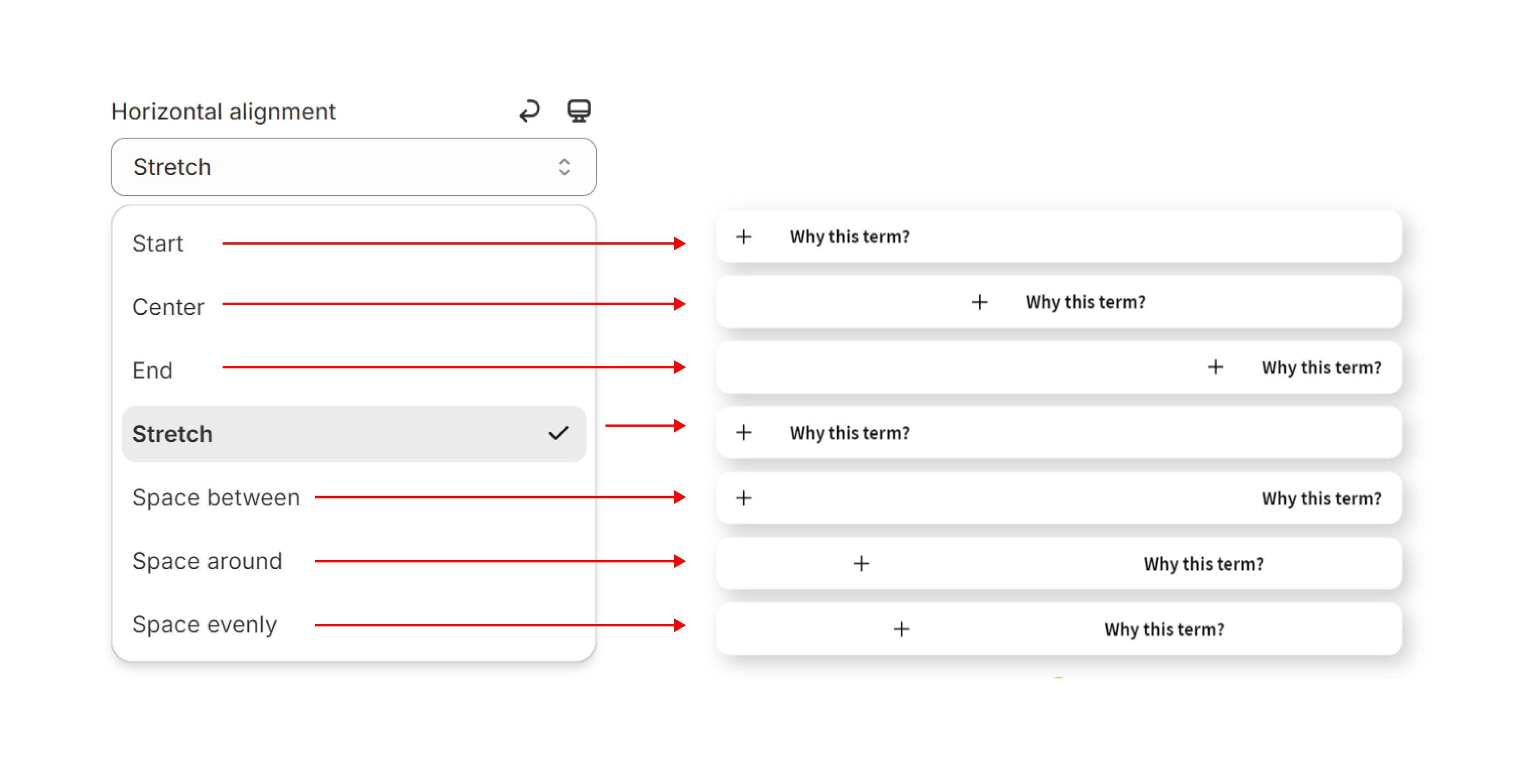Click the checkmark on the selected Stretch option
Viewport: 1524px width, 784px height.
click(x=558, y=434)
